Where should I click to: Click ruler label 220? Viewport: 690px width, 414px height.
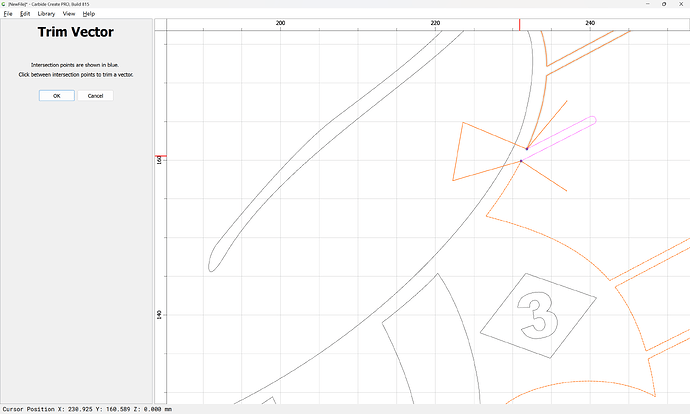[x=435, y=23]
